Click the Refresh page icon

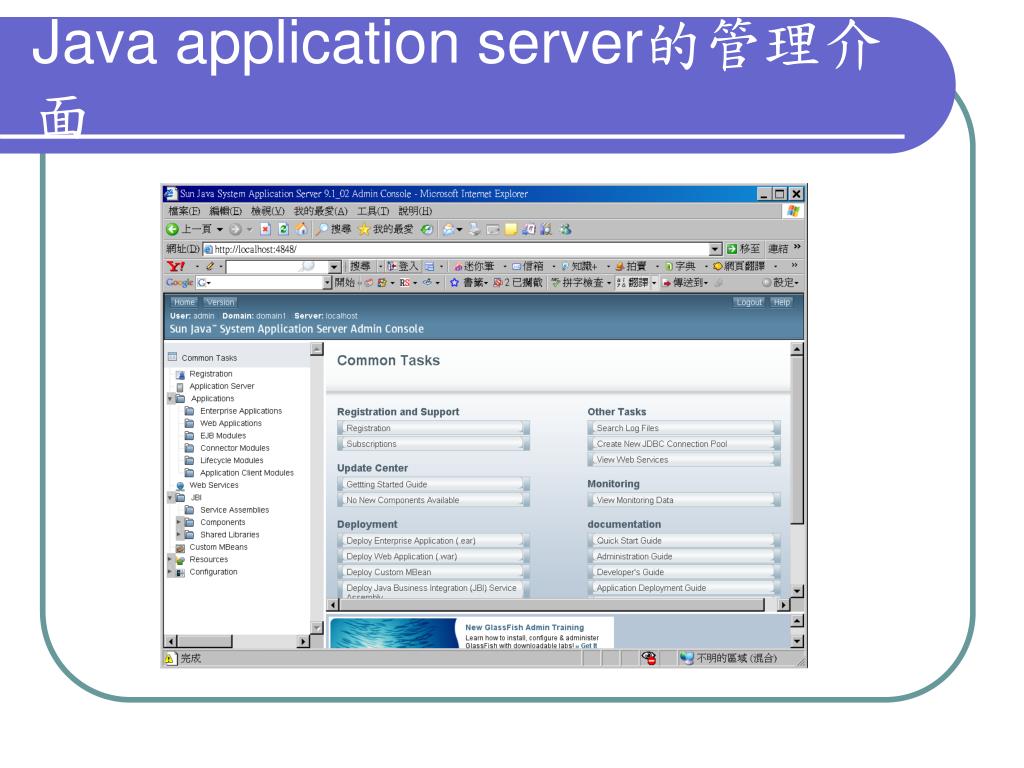(x=283, y=229)
